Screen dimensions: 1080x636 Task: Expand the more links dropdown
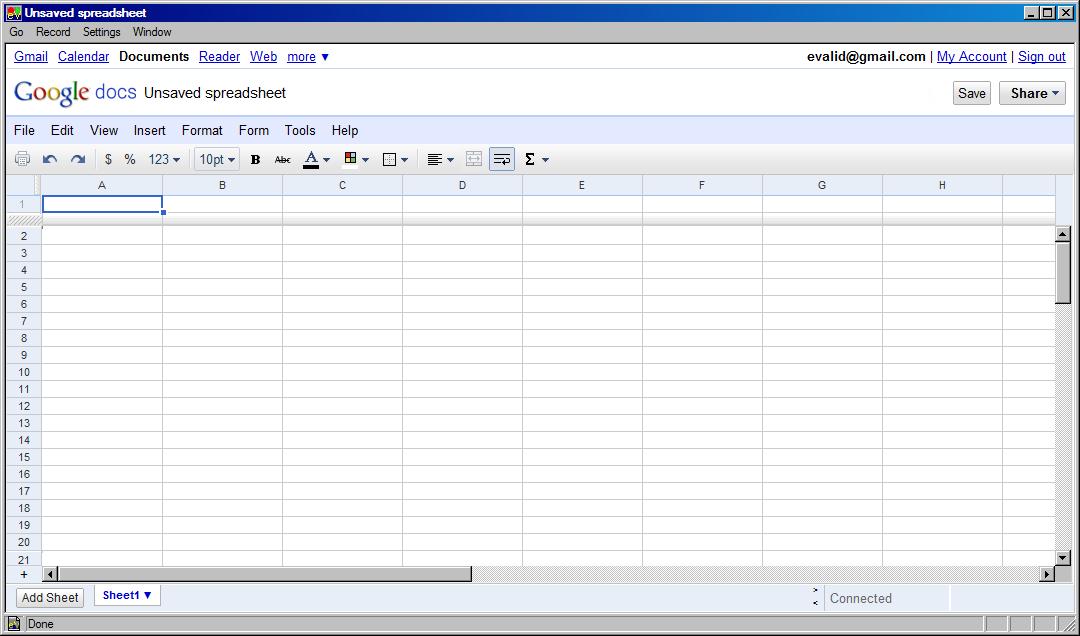pyautogui.click(x=308, y=57)
